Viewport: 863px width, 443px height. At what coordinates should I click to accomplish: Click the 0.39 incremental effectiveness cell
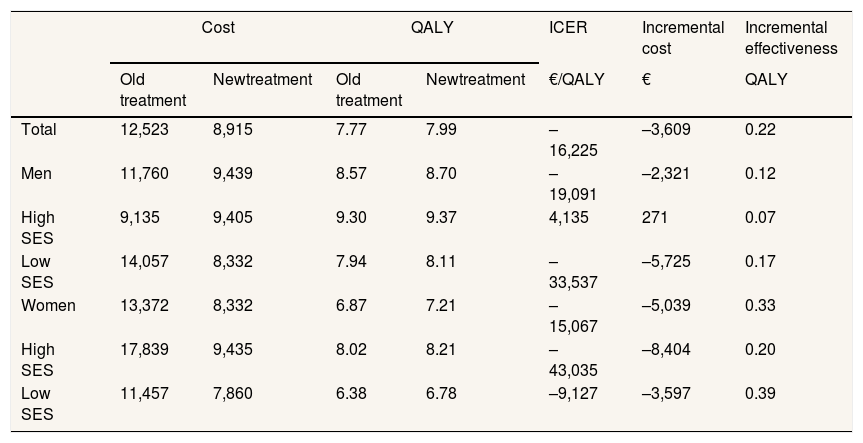pos(761,394)
